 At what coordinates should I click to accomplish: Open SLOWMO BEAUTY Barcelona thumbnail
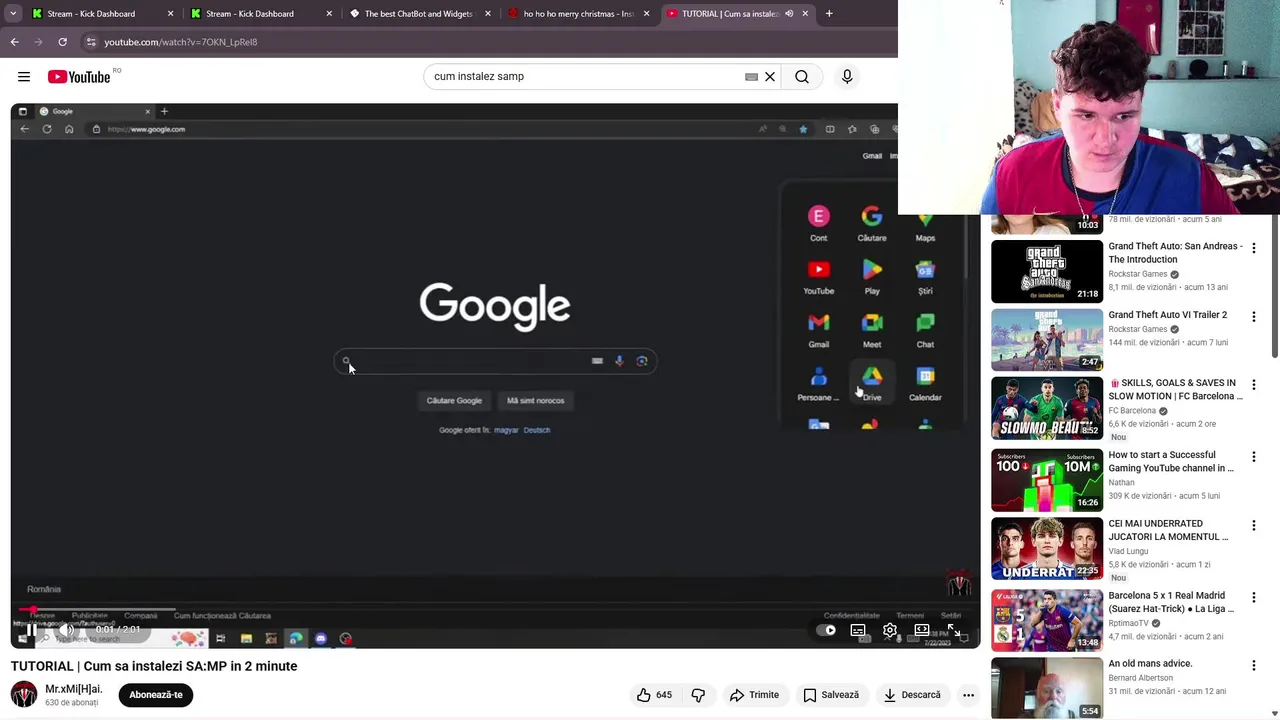coord(1047,409)
